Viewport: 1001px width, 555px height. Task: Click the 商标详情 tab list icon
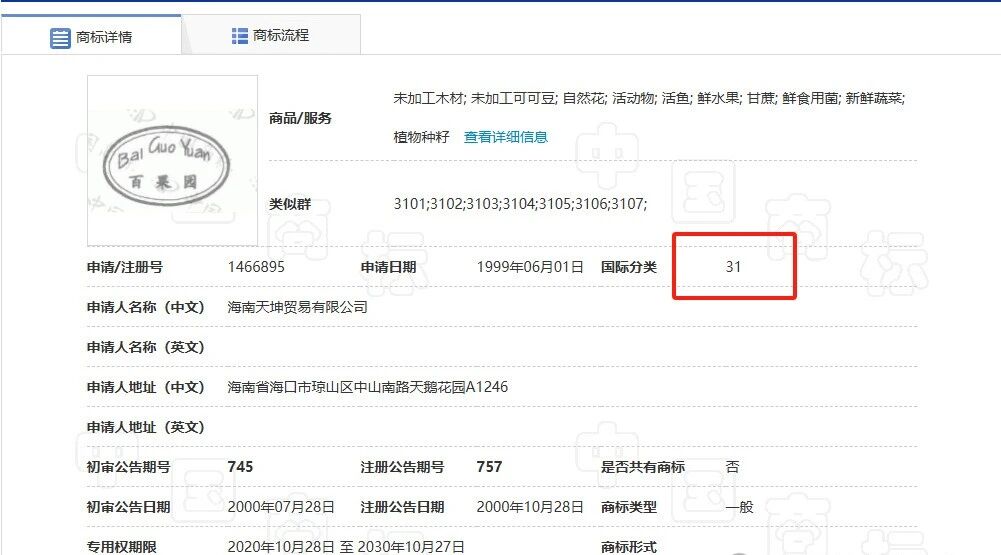(x=60, y=38)
